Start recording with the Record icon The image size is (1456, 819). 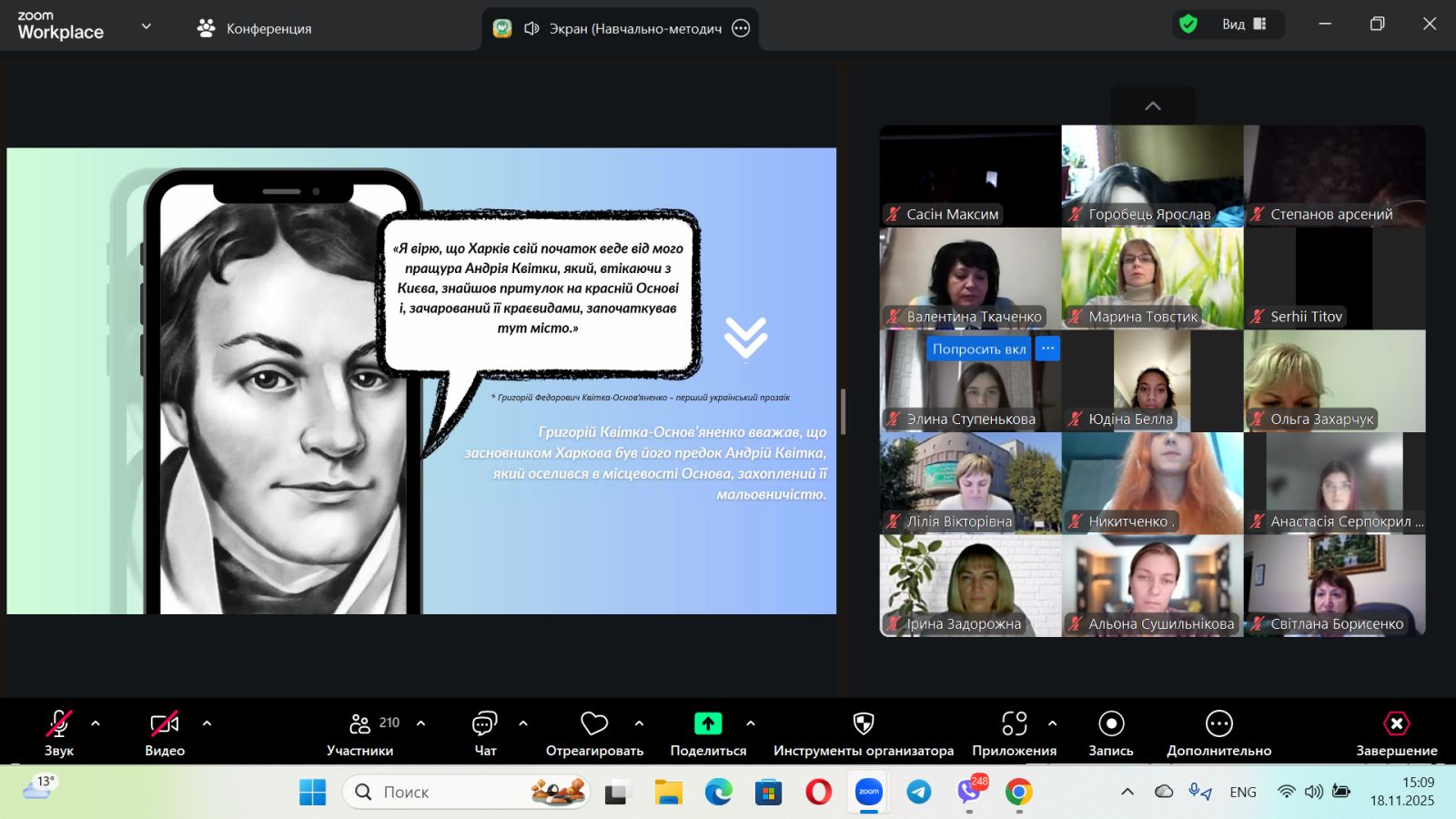tap(1111, 724)
